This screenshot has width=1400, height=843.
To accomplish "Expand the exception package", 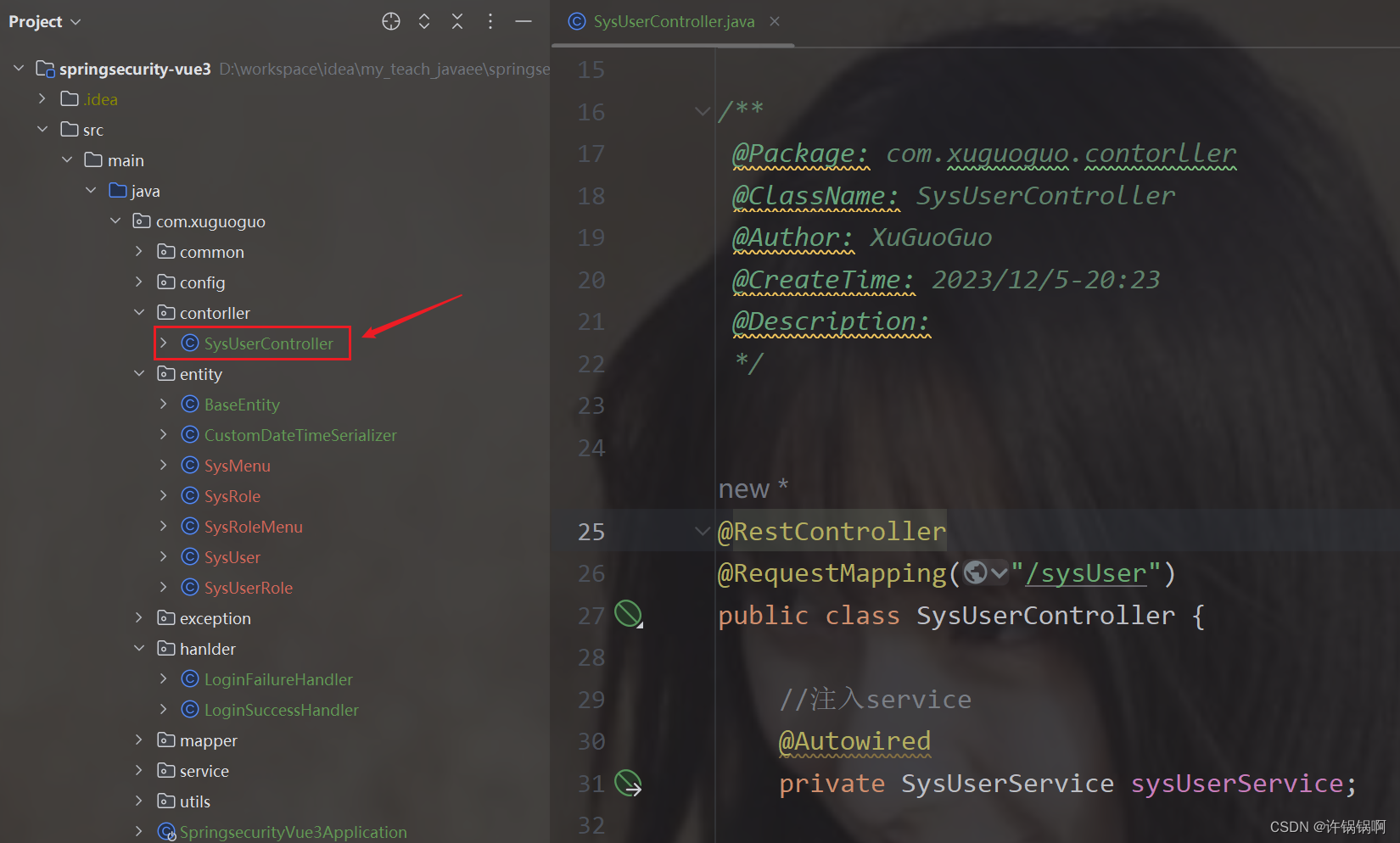I will point(139,617).
